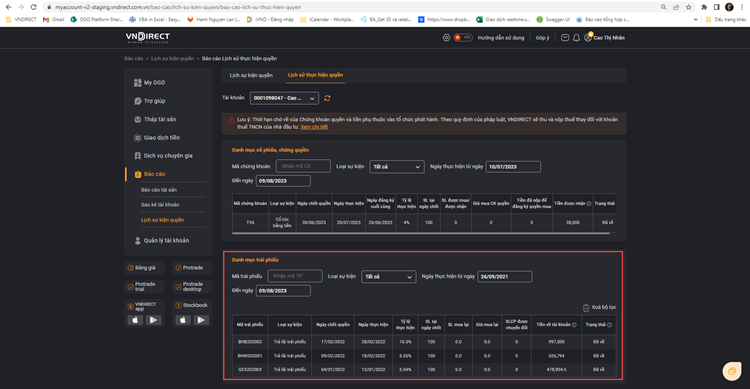750x389 pixels.
Task: Open browser extensions puzzle icon
Action: coord(704,7)
